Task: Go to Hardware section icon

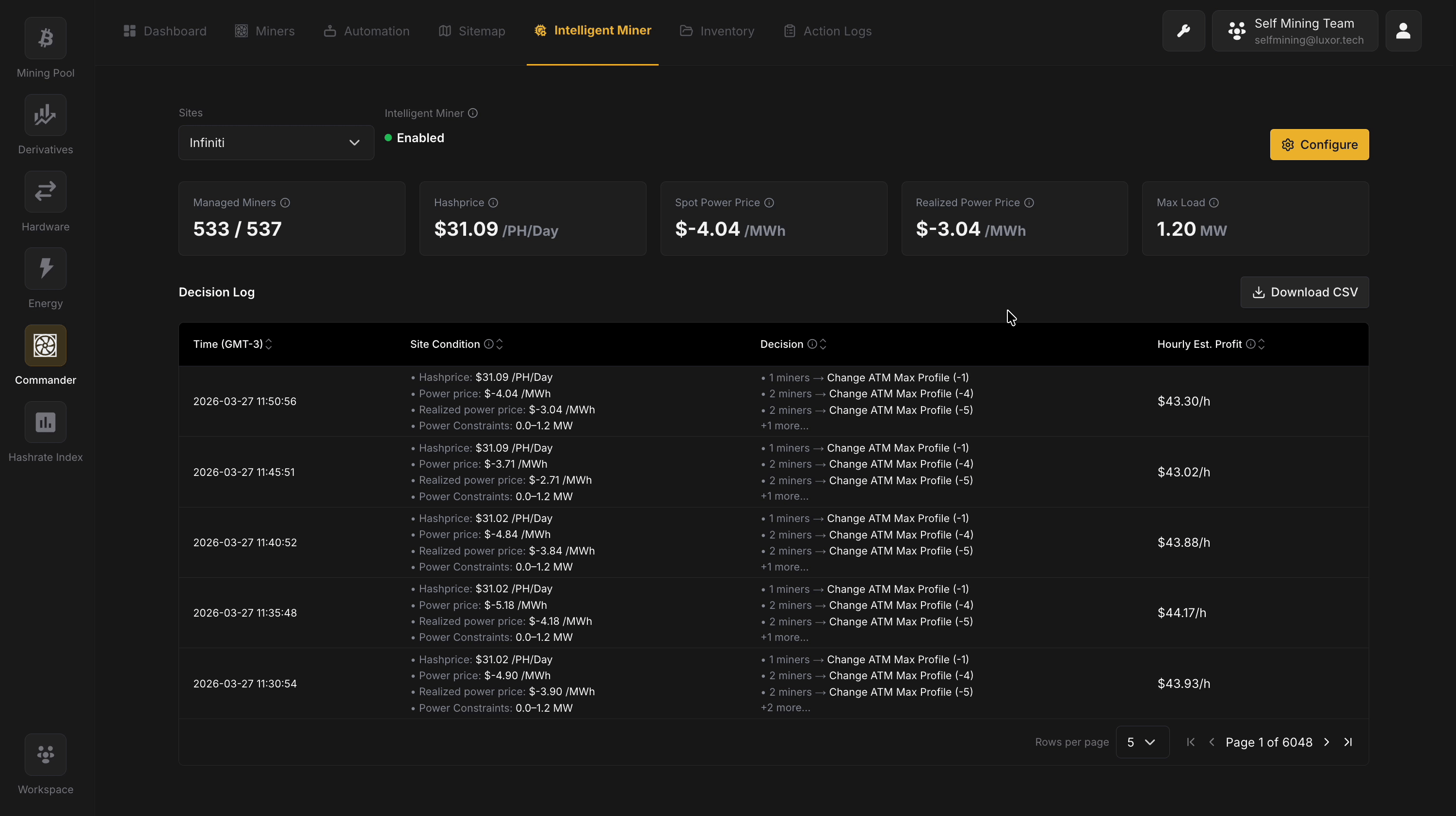Action: point(45,192)
